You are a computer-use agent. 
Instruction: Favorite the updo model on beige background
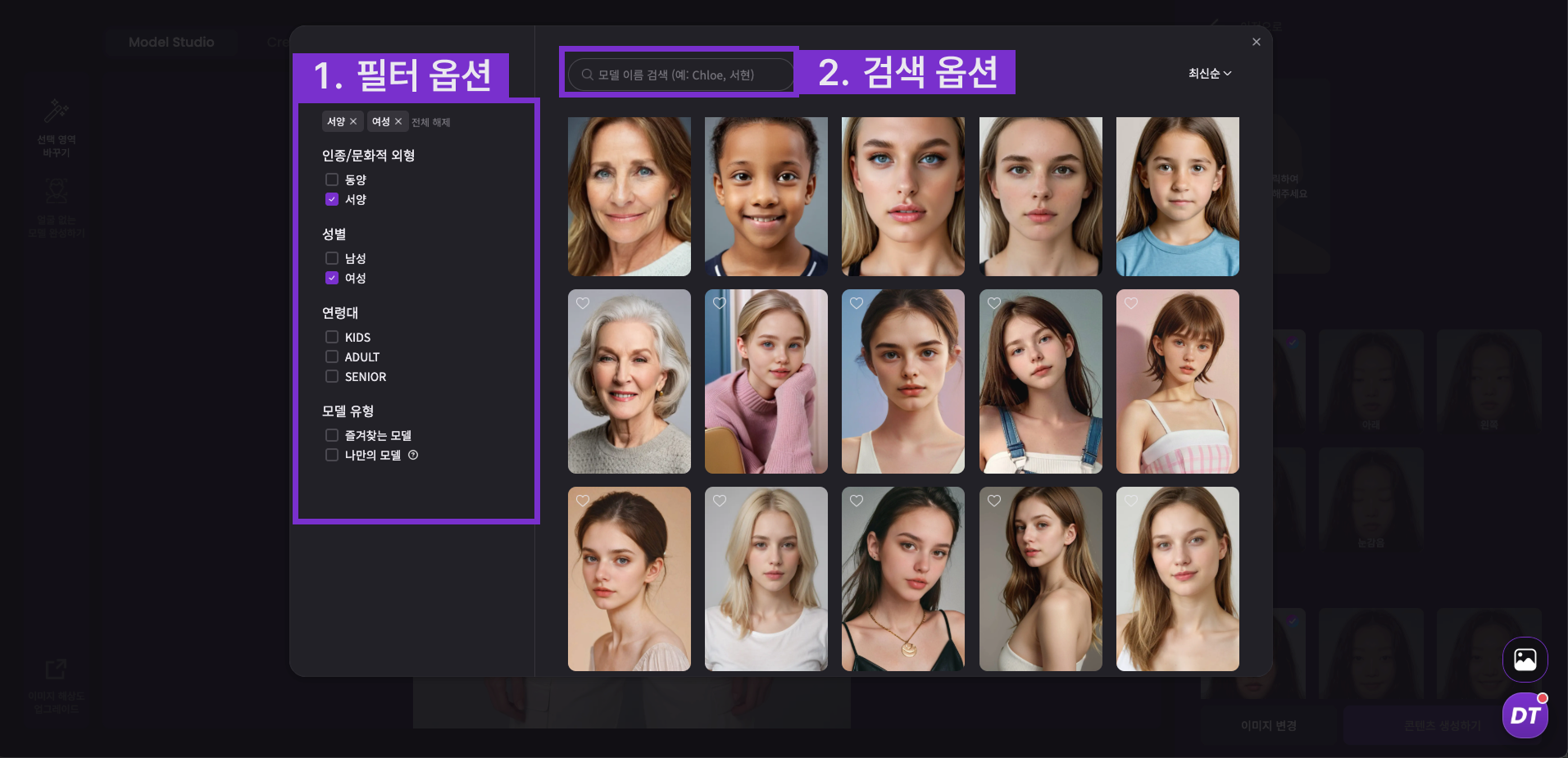pos(583,501)
